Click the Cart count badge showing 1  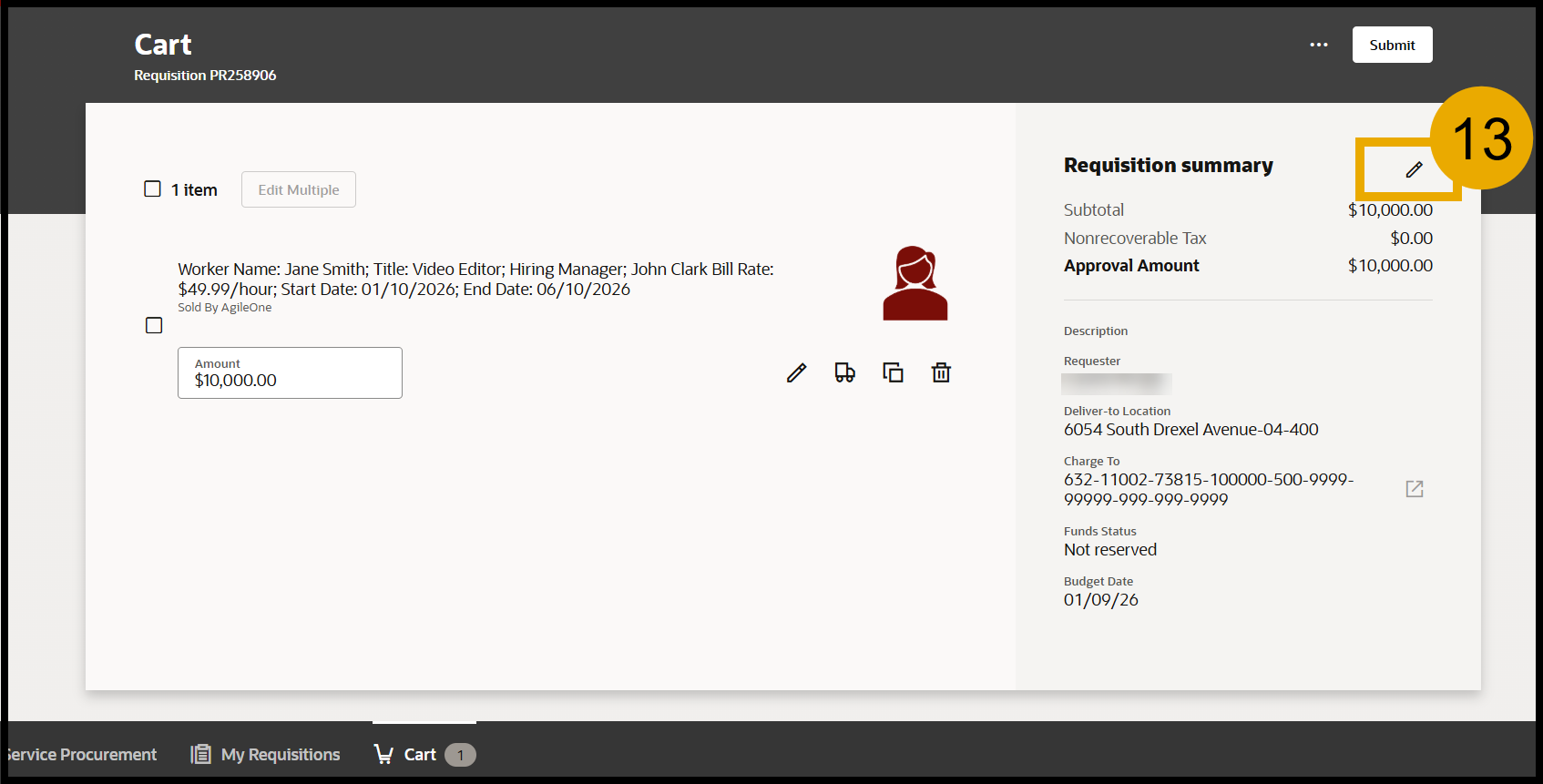460,755
